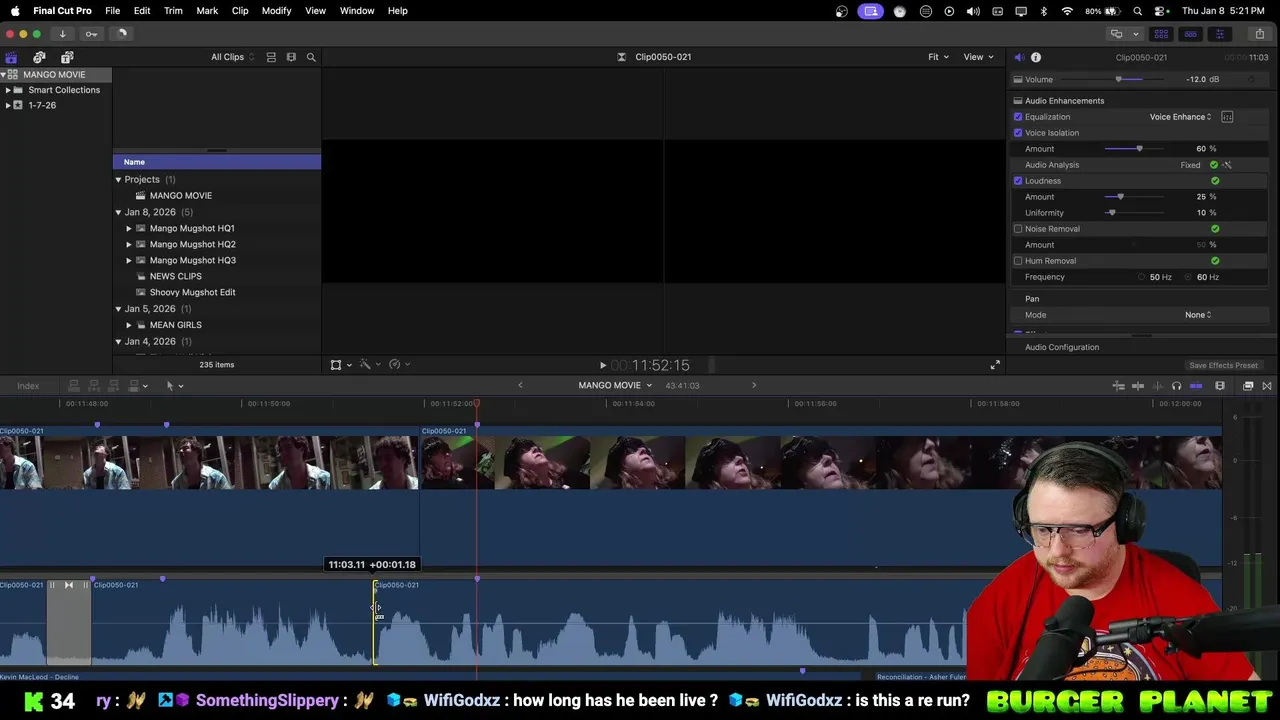The image size is (1280, 720).
Task: Select 60 Hz hum frequency
Action: point(1189,277)
